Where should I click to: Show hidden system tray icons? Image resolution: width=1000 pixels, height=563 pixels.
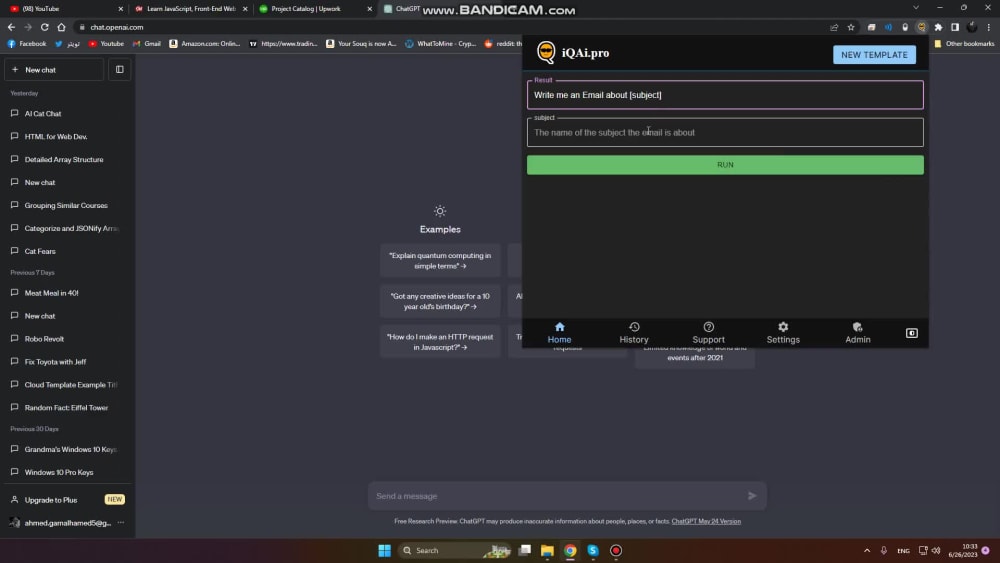(x=867, y=550)
